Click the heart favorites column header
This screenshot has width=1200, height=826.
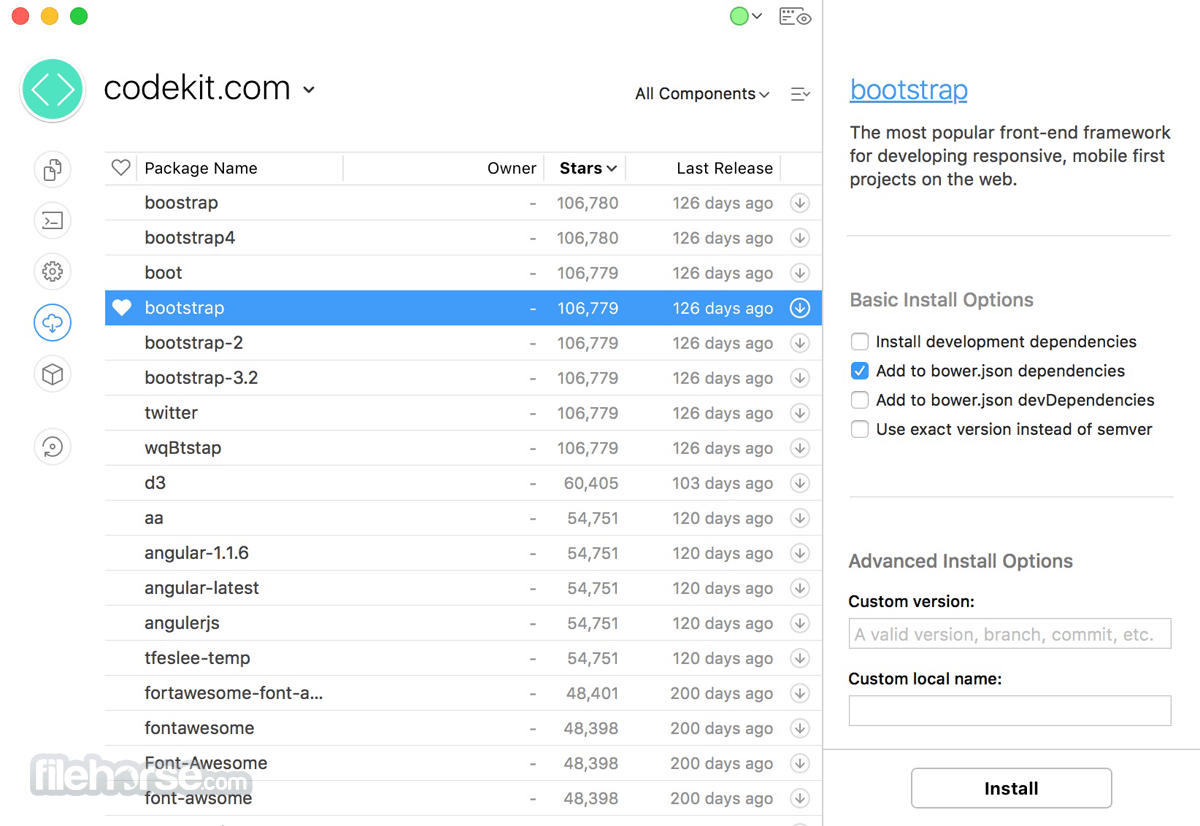[121, 168]
